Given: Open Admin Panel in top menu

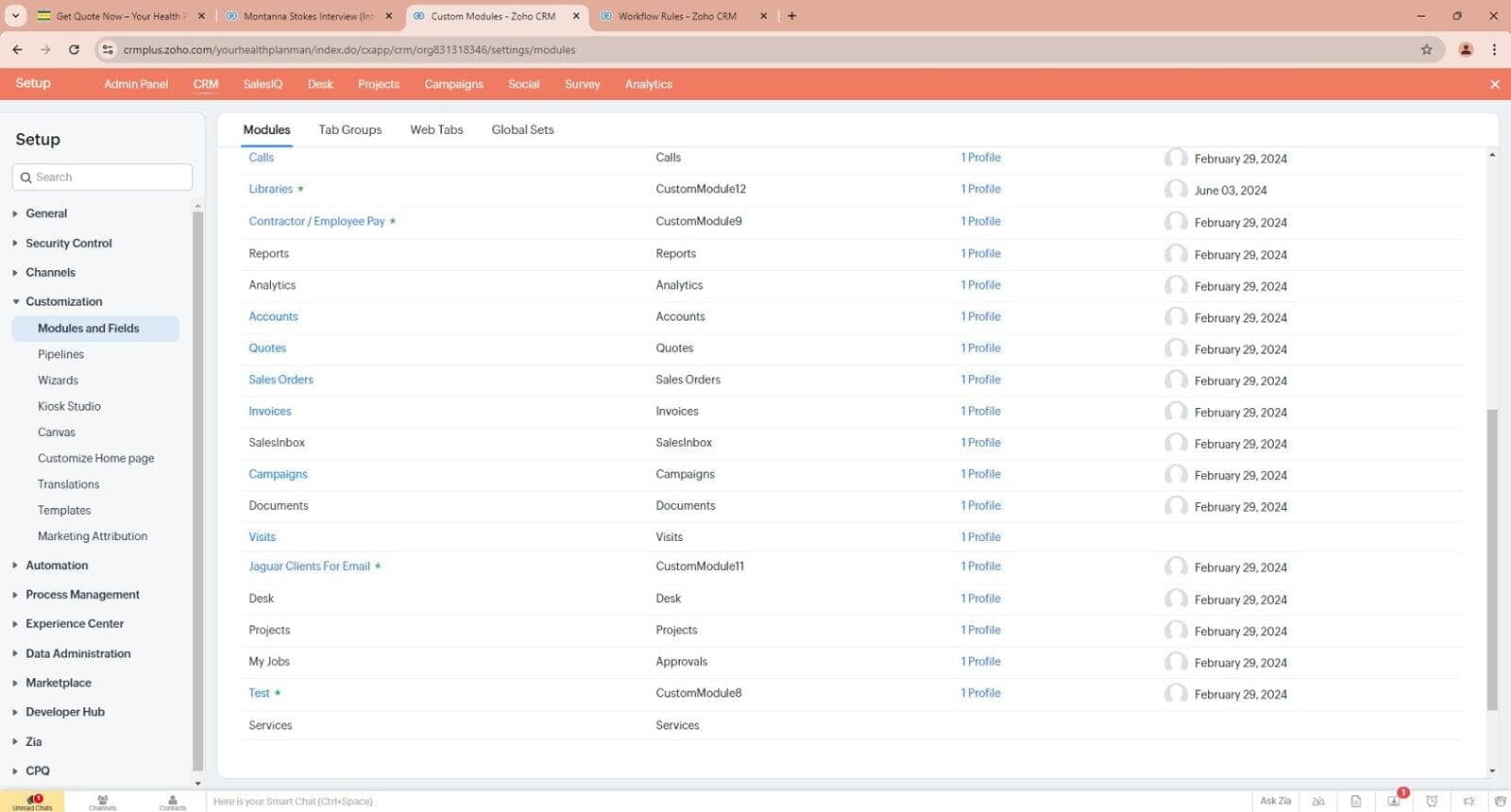Looking at the screenshot, I should click(136, 84).
